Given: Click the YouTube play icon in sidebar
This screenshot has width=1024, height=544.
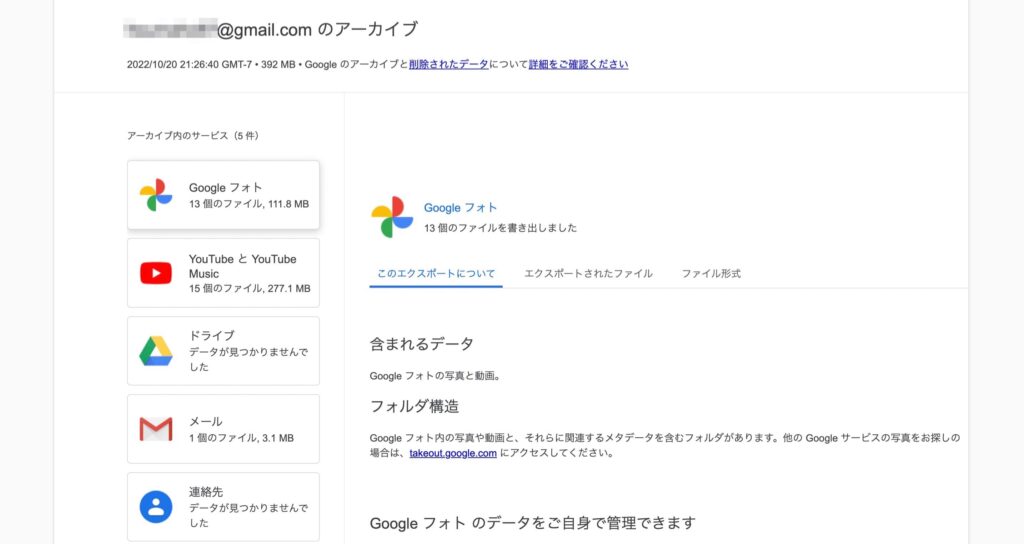Looking at the screenshot, I should (x=155, y=273).
